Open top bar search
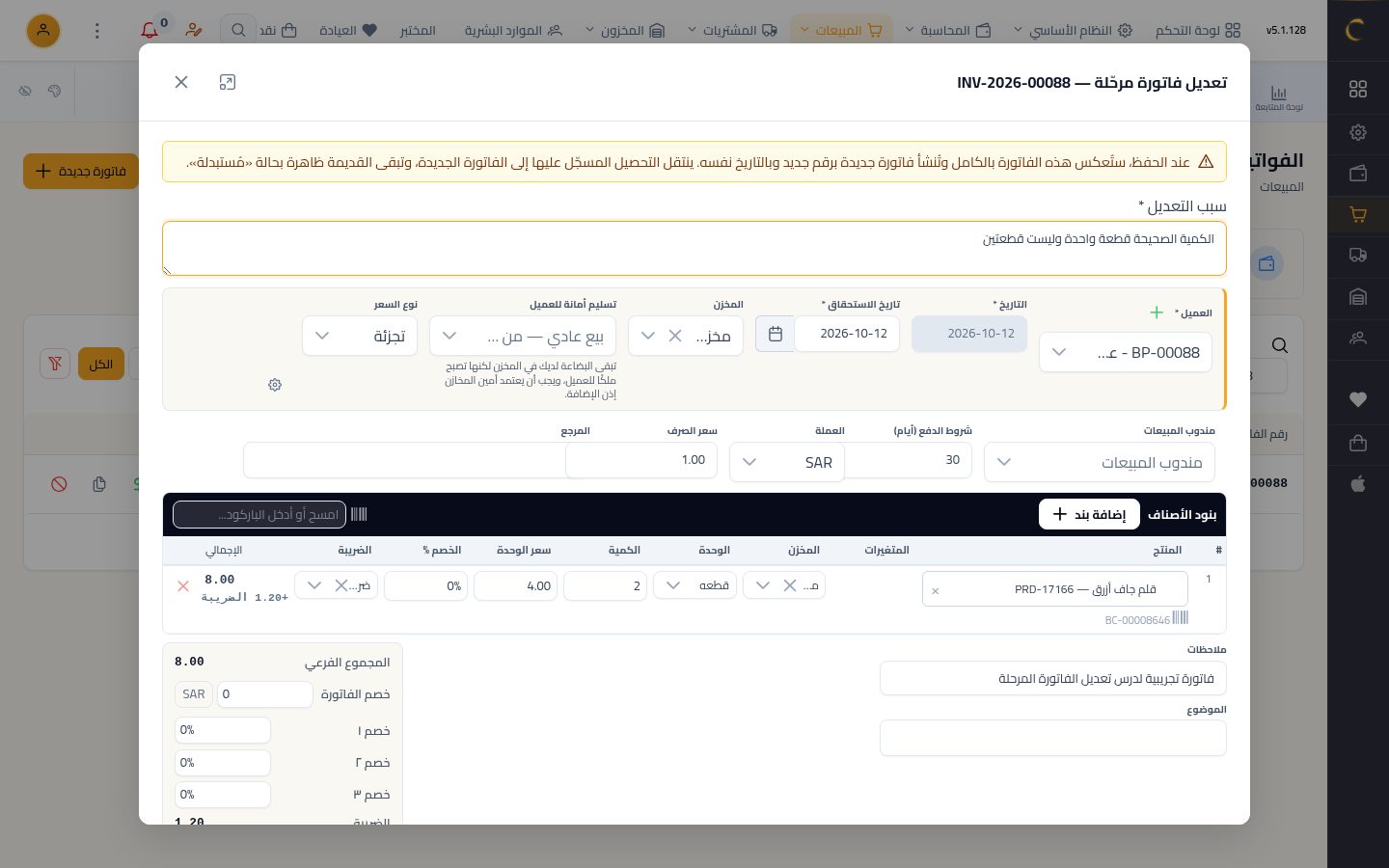This screenshot has width=1389, height=868. point(238,30)
